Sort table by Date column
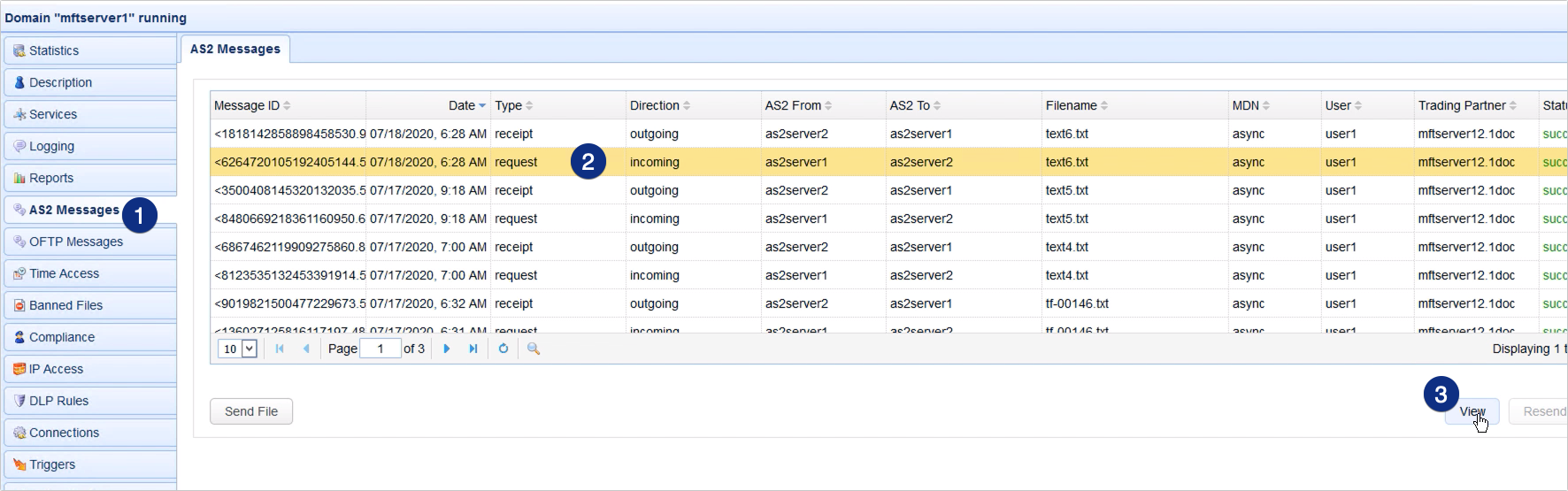The width and height of the screenshot is (1568, 491). (x=462, y=105)
